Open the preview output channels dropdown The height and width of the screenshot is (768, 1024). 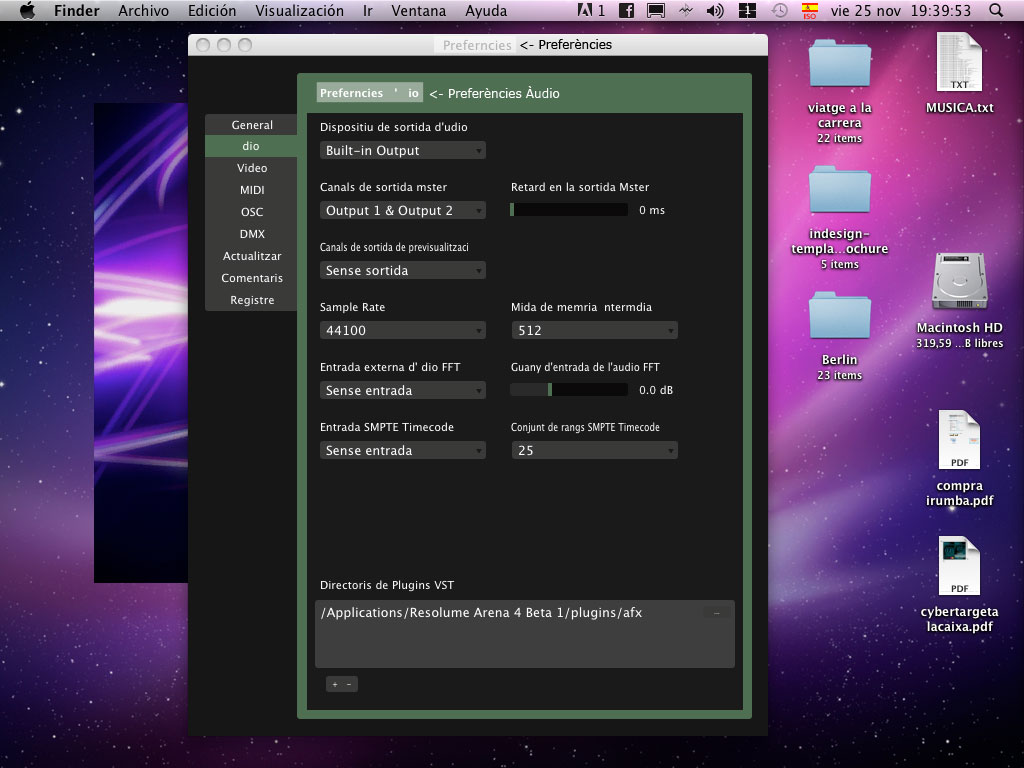(x=402, y=270)
